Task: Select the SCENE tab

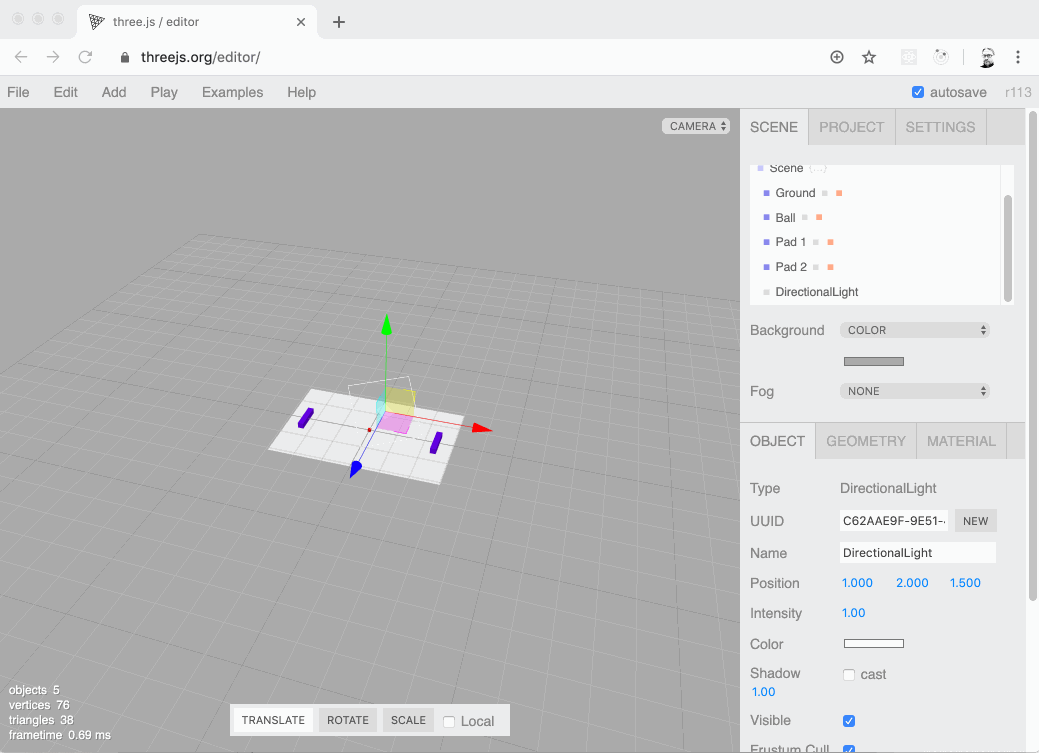Action: 774,127
